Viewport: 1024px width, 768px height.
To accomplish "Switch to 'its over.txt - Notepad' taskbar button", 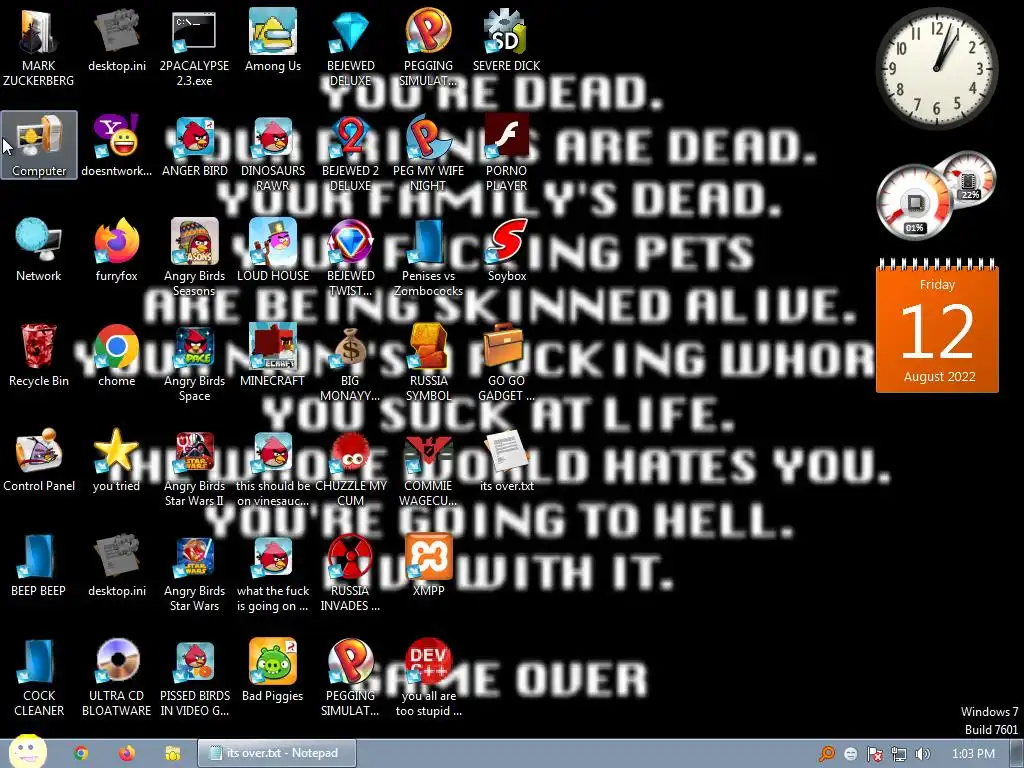I will click(x=277, y=753).
